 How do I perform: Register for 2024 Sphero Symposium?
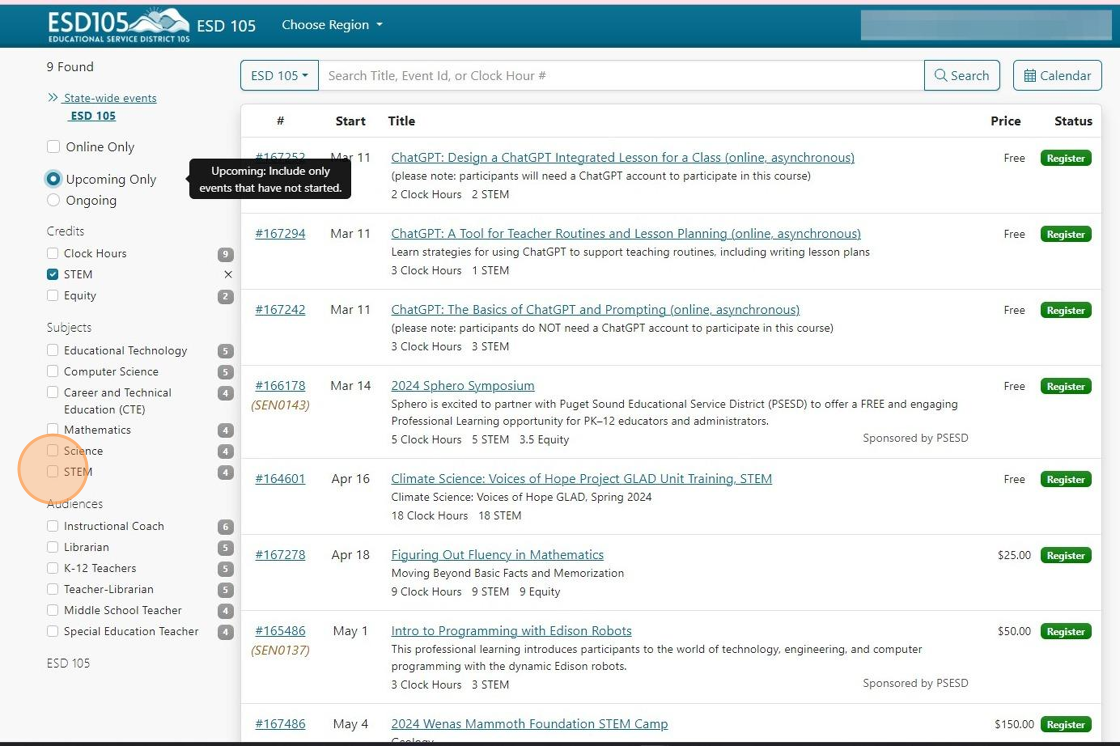click(1066, 387)
